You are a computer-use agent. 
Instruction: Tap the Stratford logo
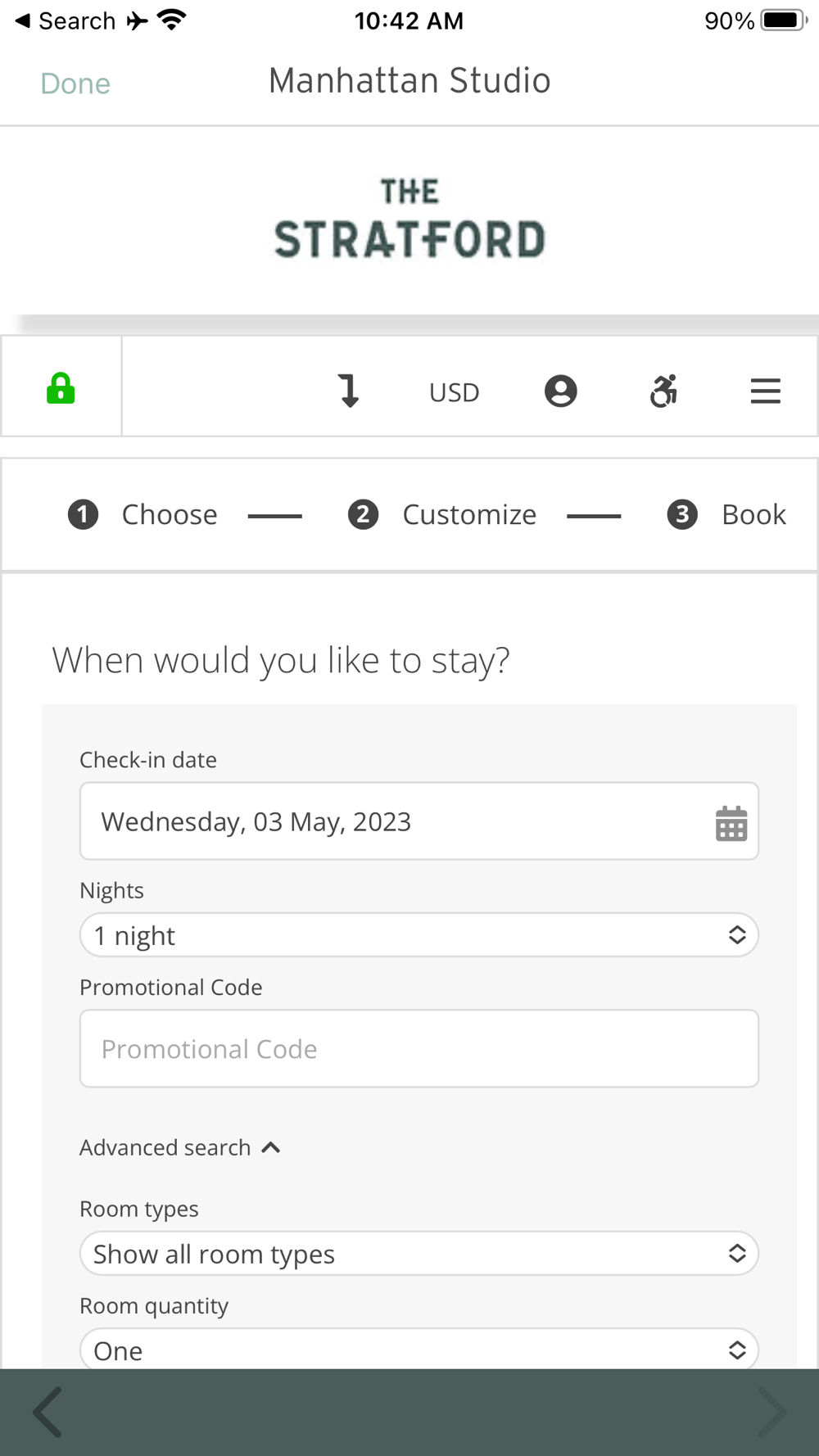pos(409,219)
